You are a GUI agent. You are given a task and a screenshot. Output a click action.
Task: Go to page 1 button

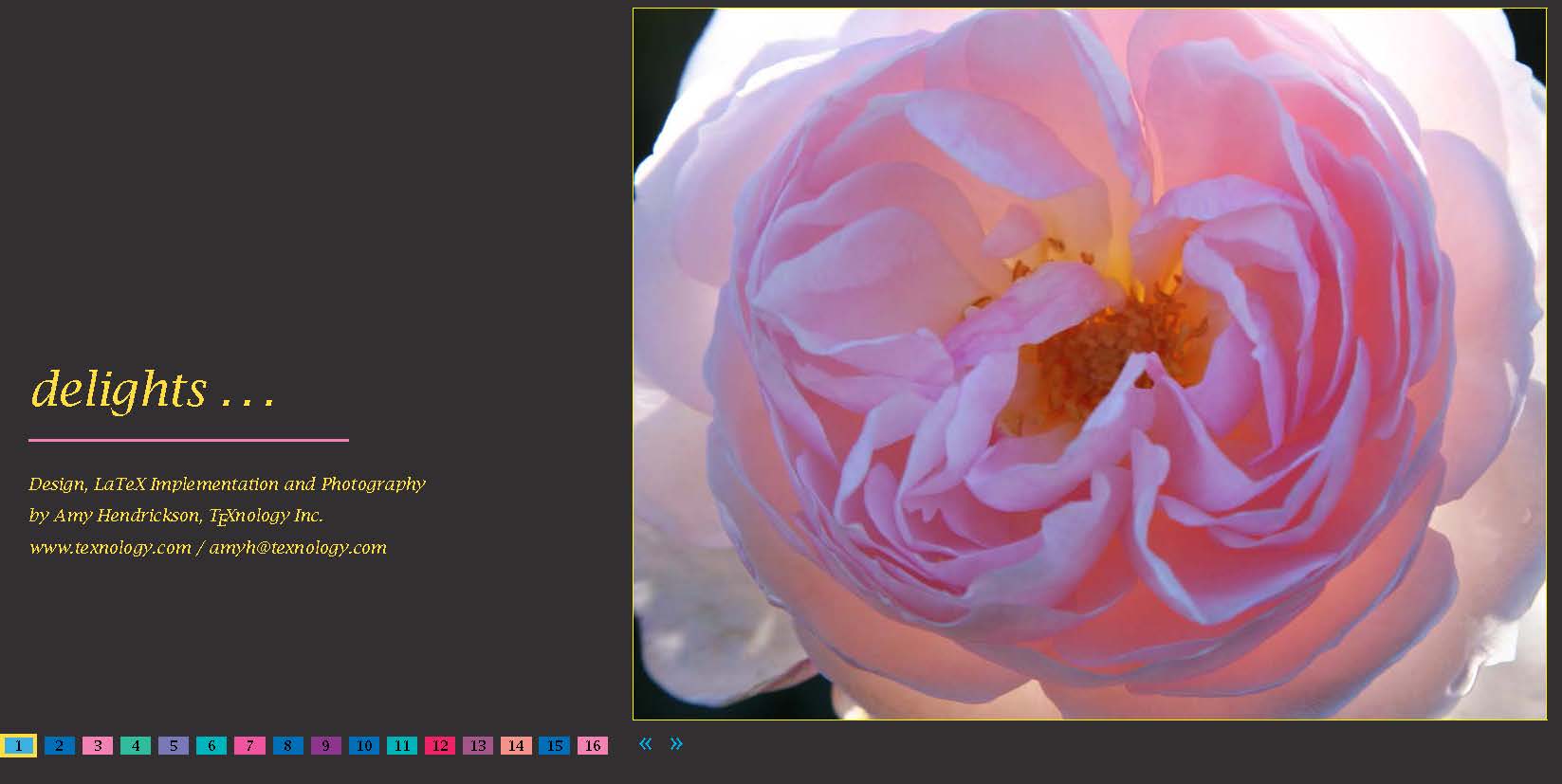click(x=18, y=746)
